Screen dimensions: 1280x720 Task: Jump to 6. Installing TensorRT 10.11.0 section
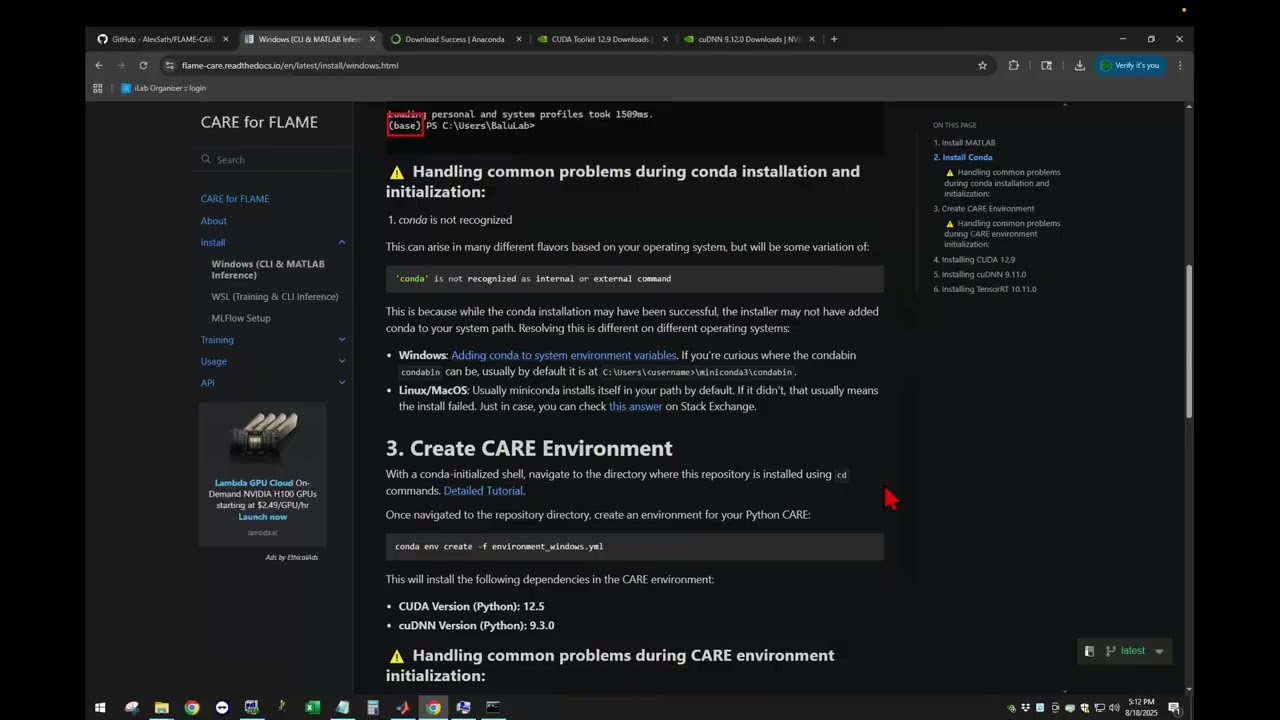(x=986, y=289)
